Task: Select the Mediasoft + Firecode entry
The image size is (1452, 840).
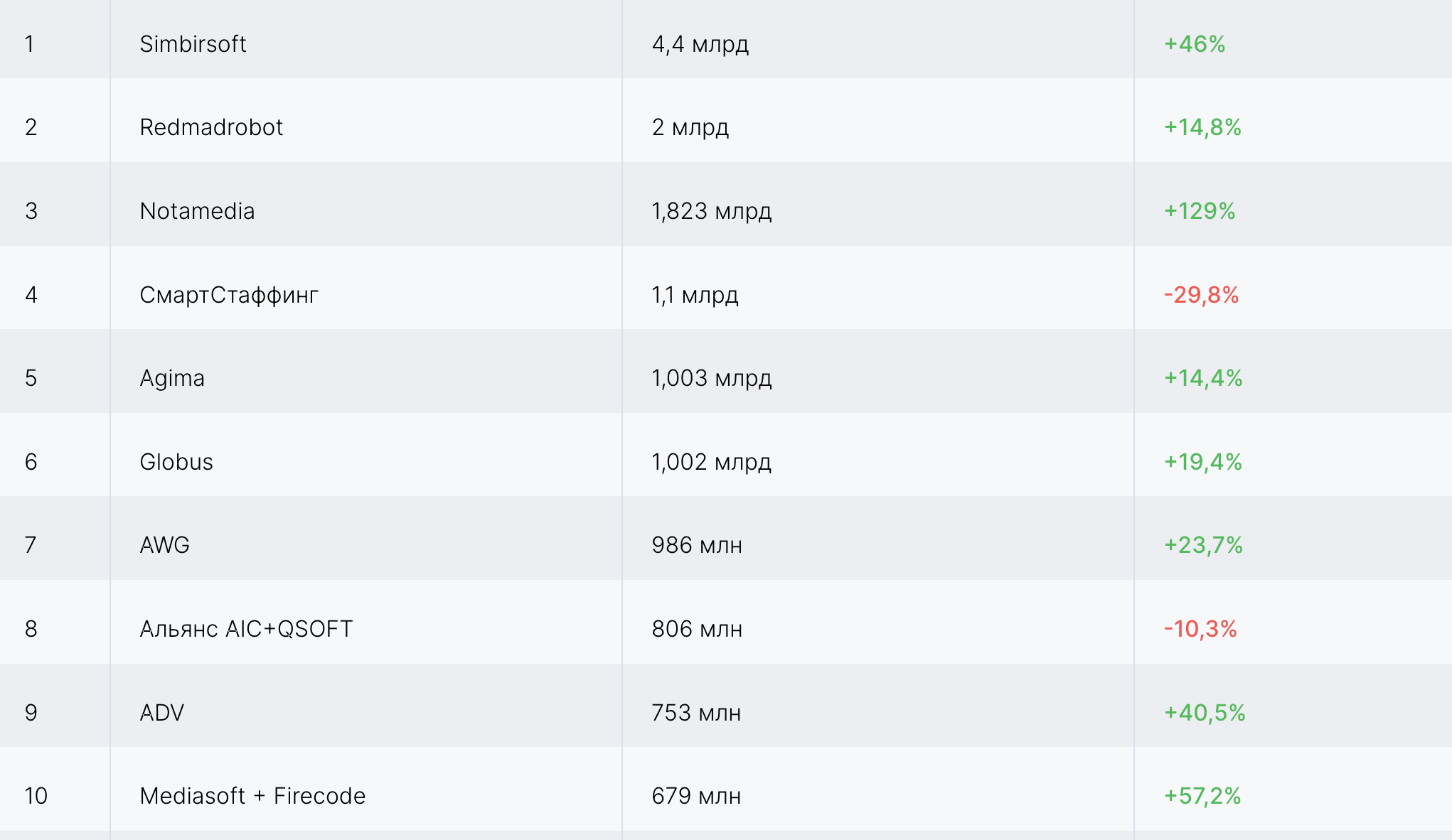Action: point(252,796)
